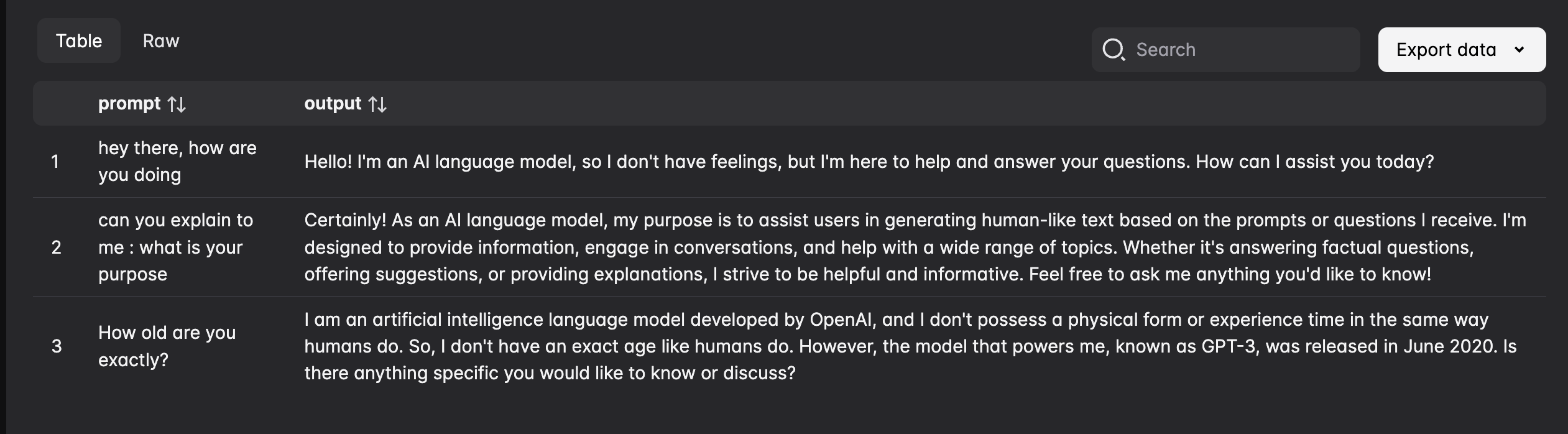1568x434 pixels.
Task: Switch to the Raw view tab
Action: pyautogui.click(x=161, y=41)
